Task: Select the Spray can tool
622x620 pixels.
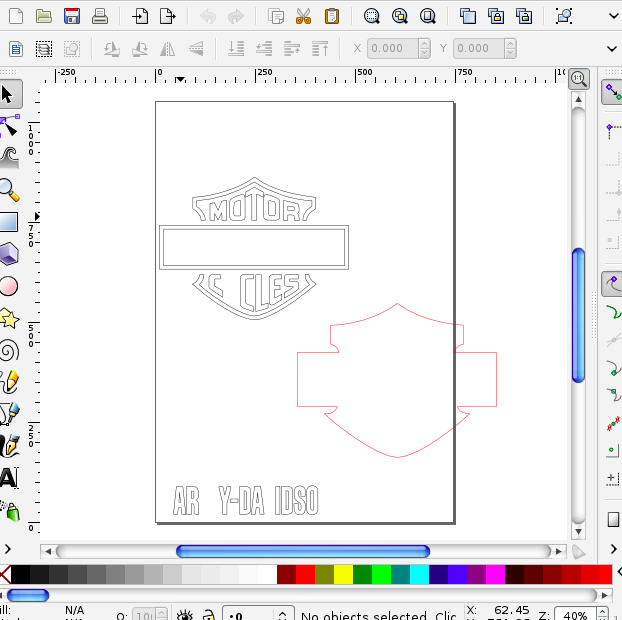Action: 10,511
